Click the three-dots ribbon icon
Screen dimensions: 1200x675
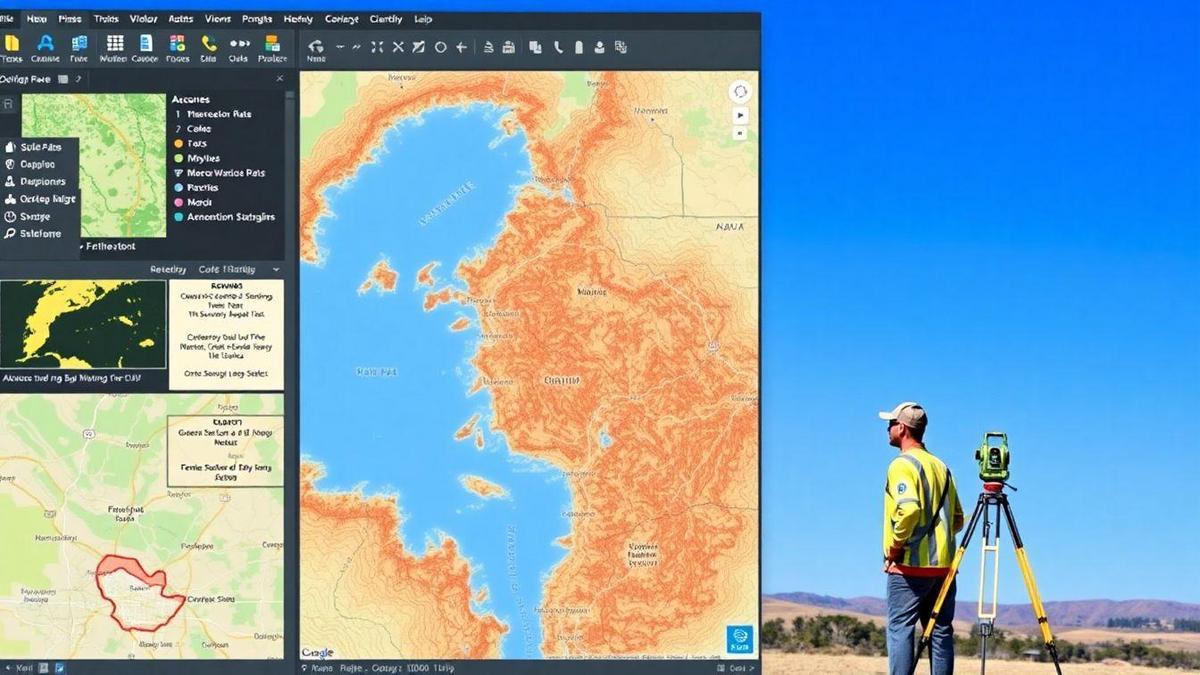click(240, 44)
